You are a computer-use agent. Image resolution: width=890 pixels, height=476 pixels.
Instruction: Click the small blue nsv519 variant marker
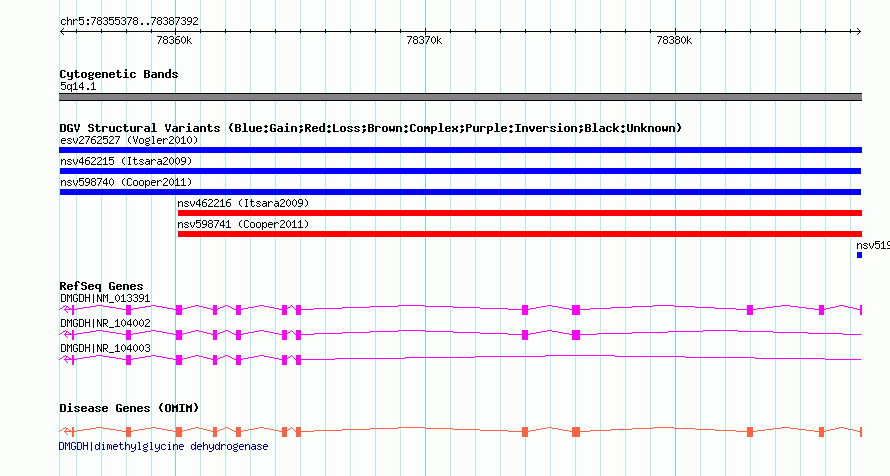[859, 255]
